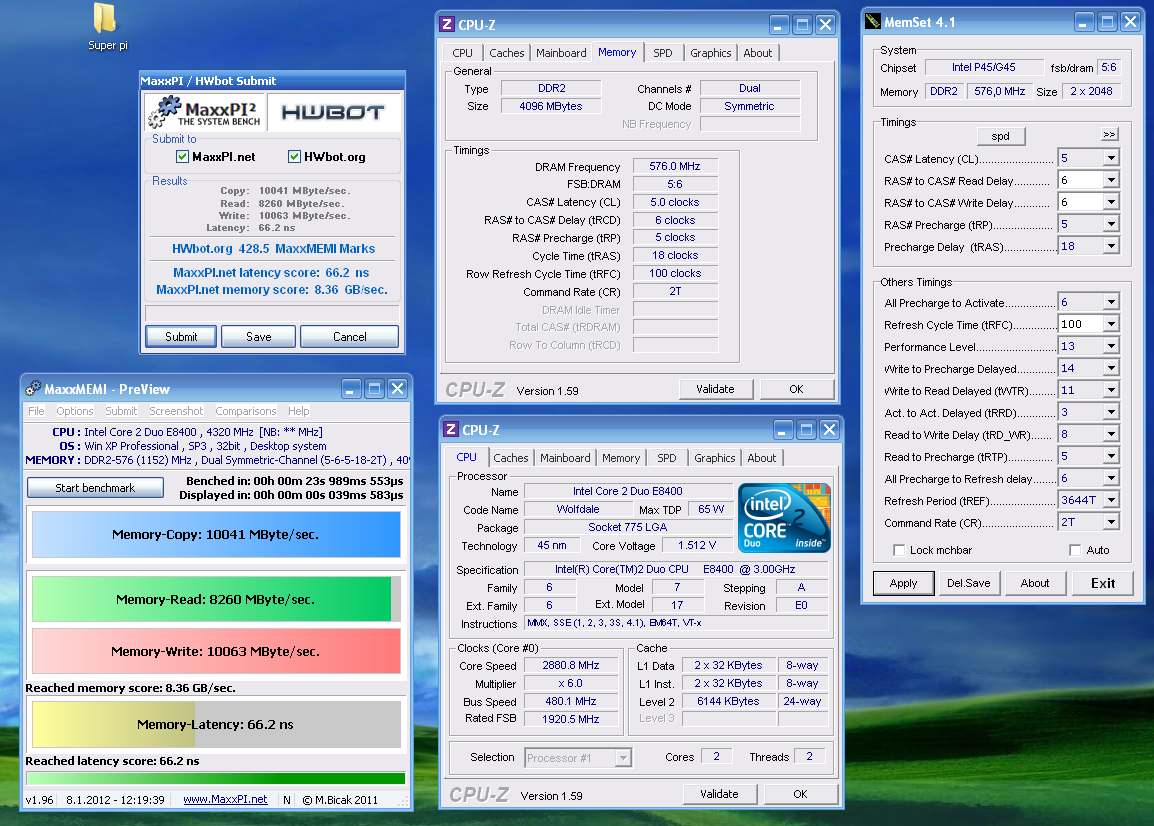Click Validate in CPU-Z Memory window
This screenshot has width=1154, height=826.
pos(715,389)
